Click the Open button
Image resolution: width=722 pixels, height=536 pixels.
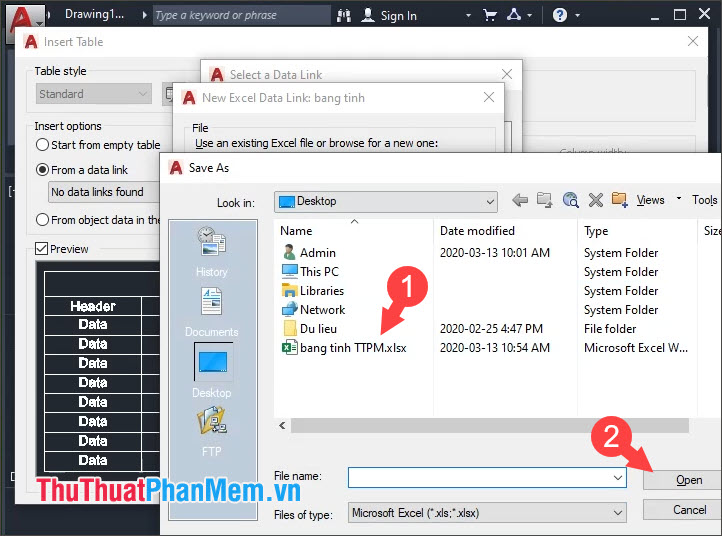tap(683, 480)
